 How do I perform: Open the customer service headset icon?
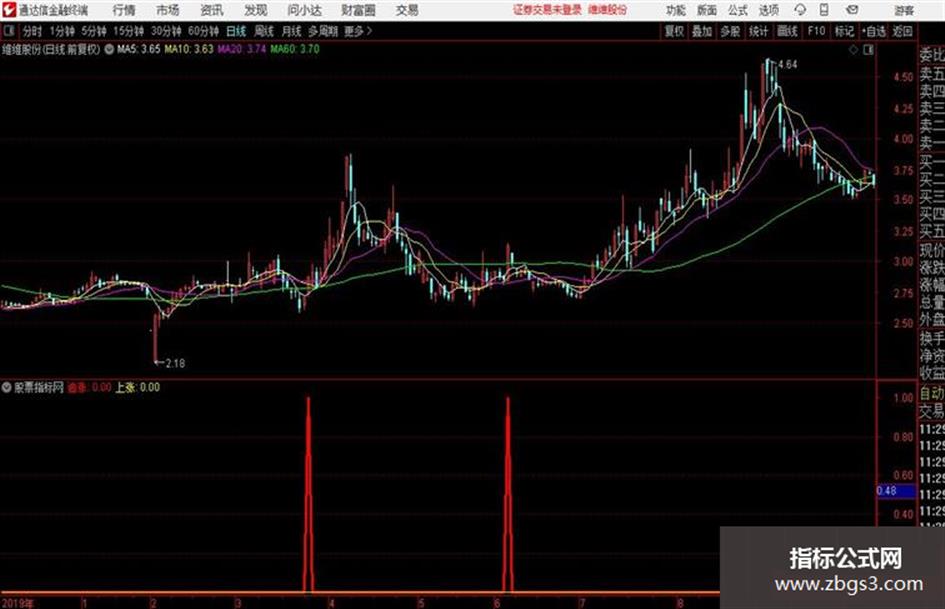tap(800, 10)
